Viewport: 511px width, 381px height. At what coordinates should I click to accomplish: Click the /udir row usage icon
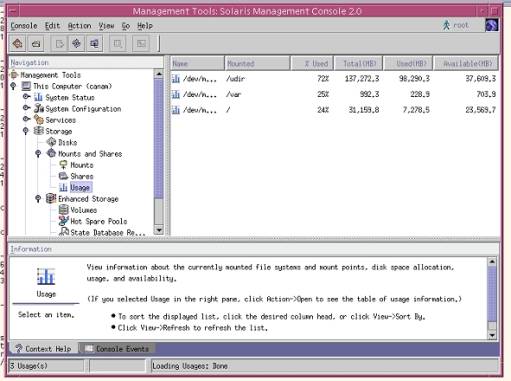pos(176,79)
